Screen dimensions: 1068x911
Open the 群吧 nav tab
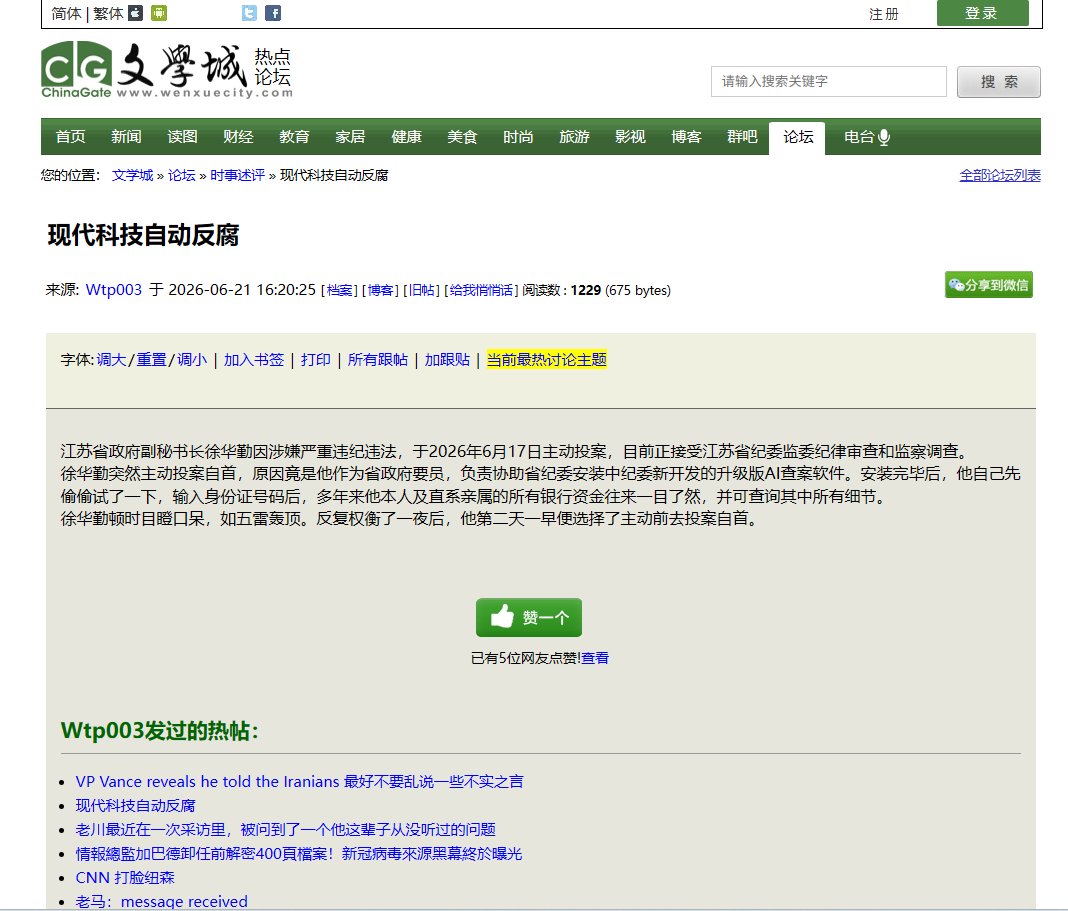coord(742,137)
